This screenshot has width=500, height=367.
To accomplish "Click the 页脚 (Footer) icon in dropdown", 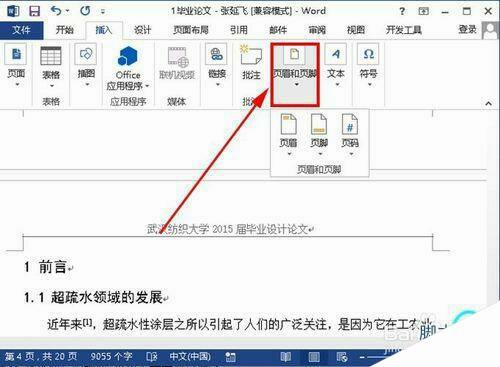I will click(x=319, y=124).
